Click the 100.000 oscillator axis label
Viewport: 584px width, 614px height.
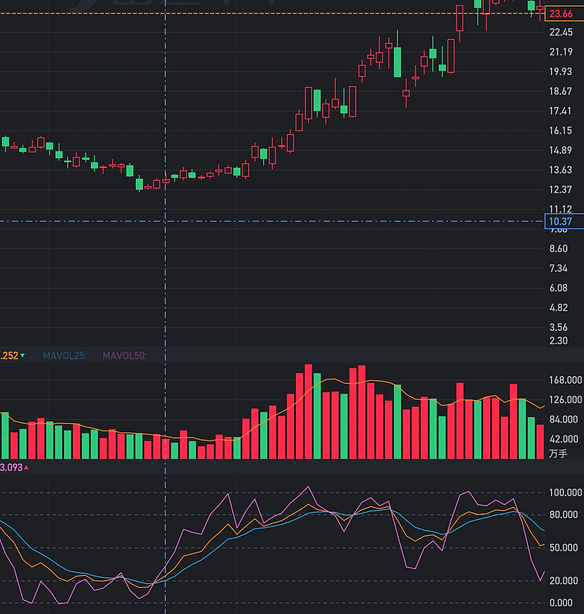(x=566, y=492)
